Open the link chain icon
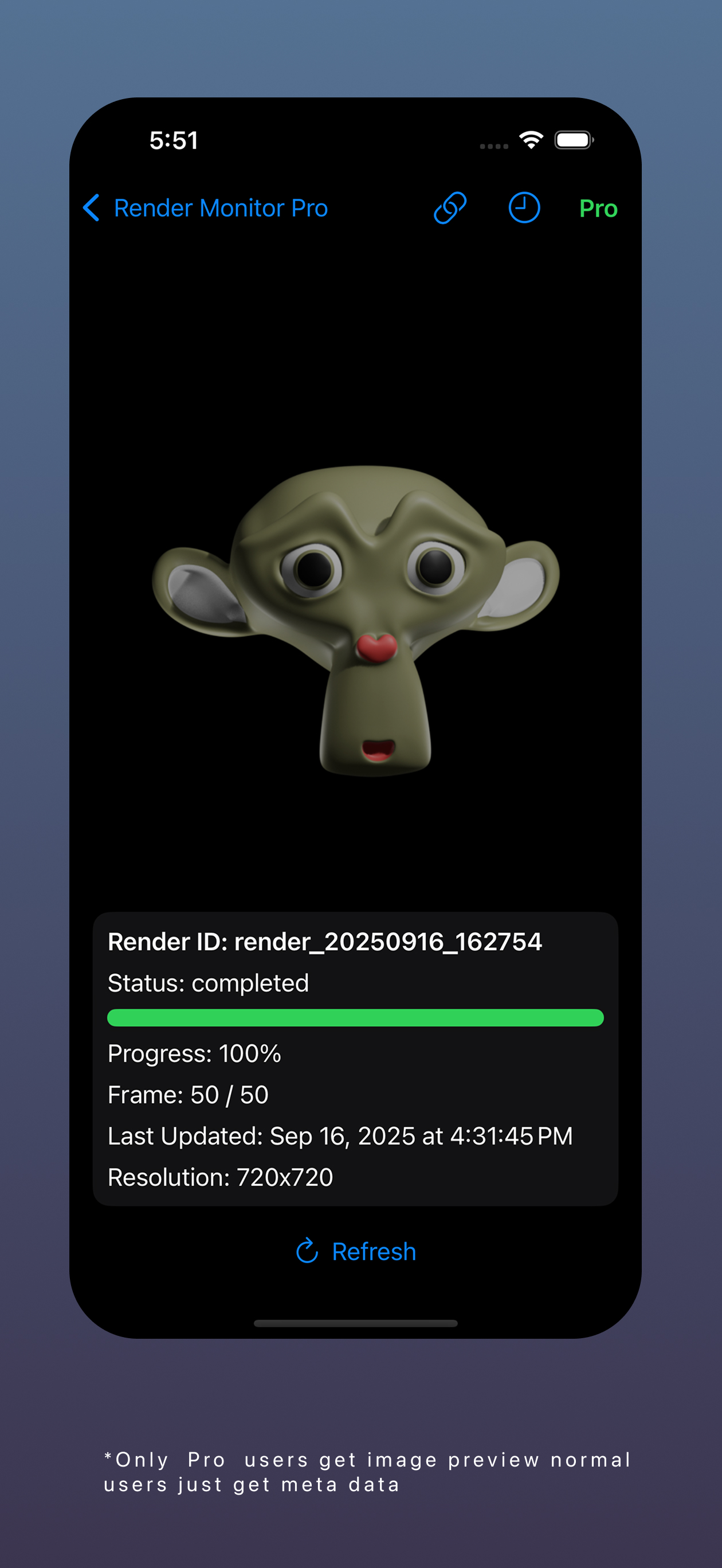 pyautogui.click(x=450, y=208)
